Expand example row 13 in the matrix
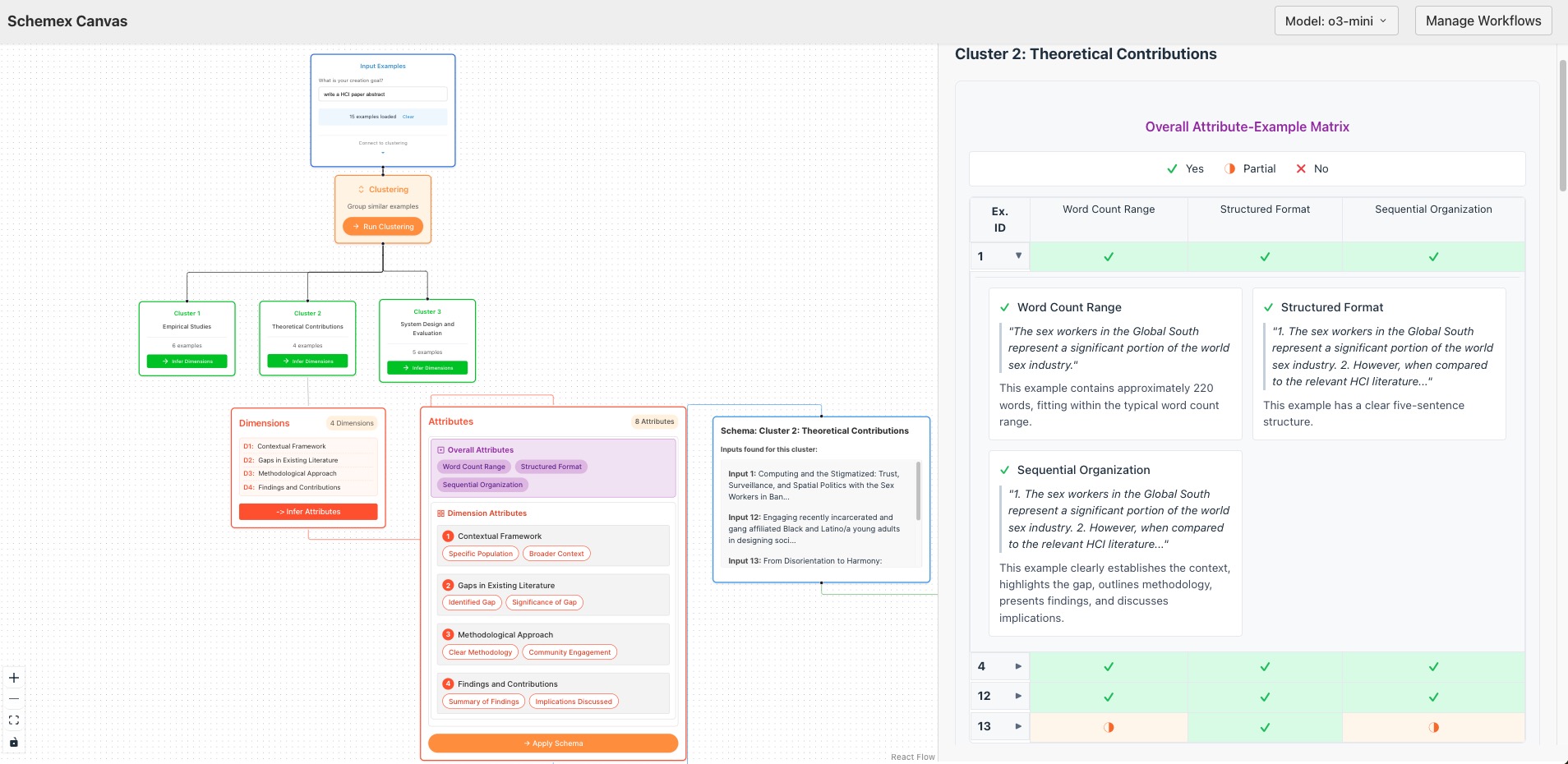The height and width of the screenshot is (764, 1568). [x=1018, y=726]
